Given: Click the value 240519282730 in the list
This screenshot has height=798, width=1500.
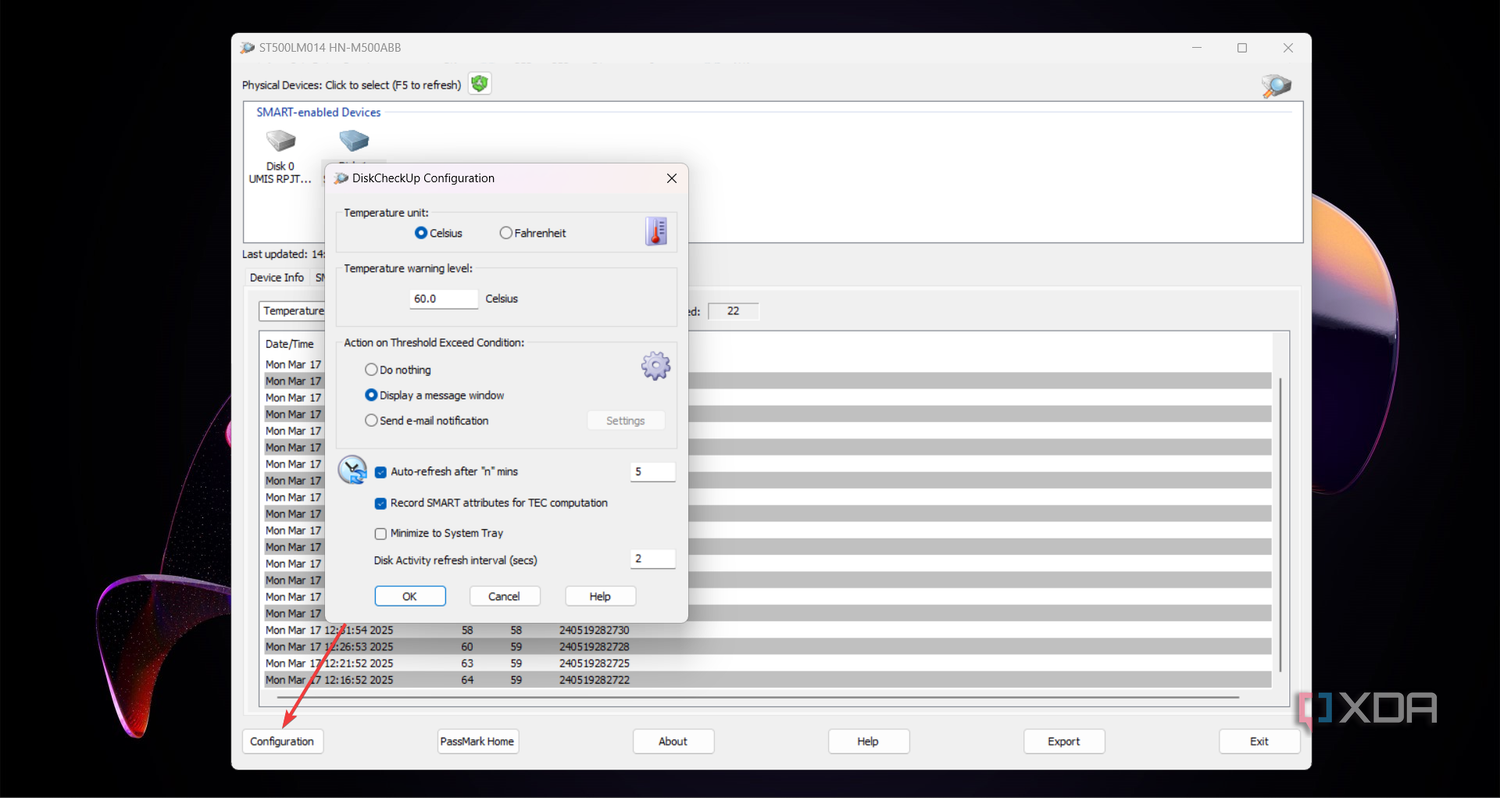Looking at the screenshot, I should click(594, 630).
